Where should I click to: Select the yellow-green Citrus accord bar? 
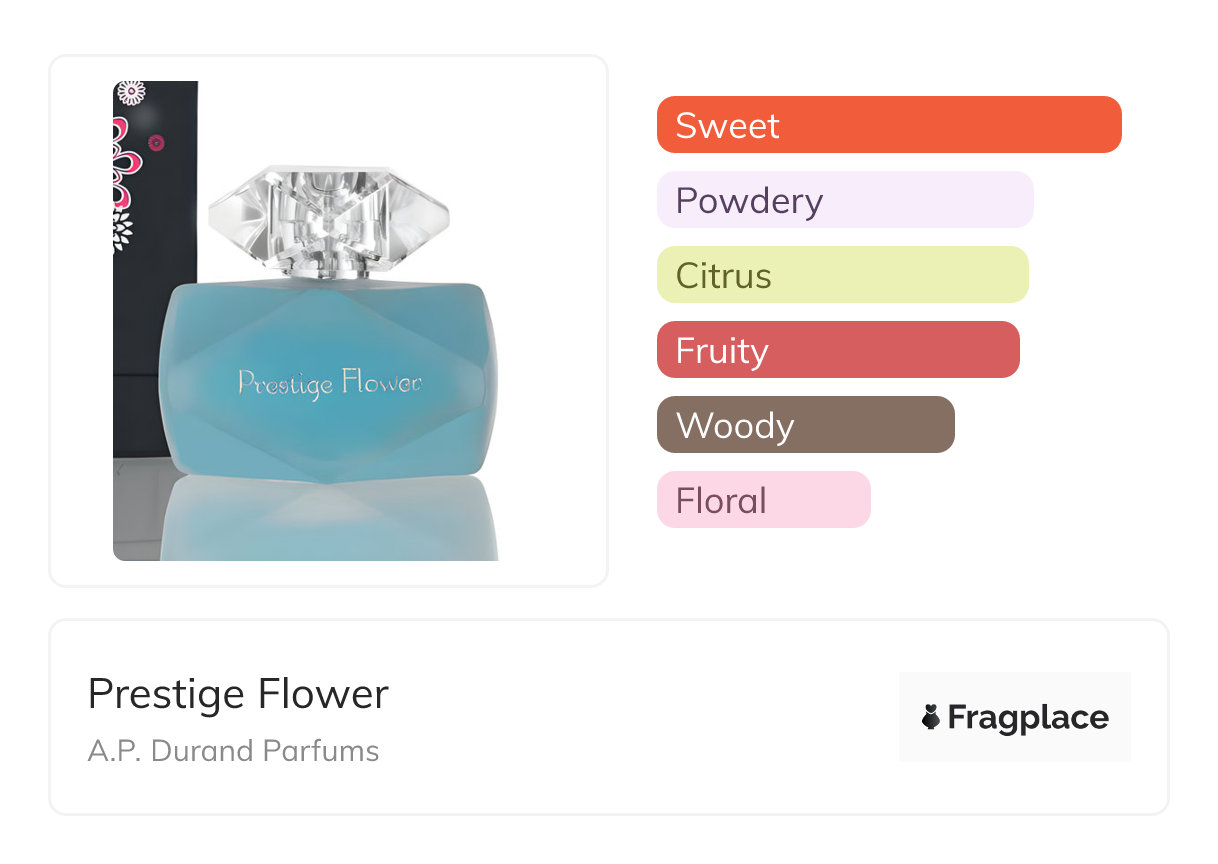(x=843, y=275)
